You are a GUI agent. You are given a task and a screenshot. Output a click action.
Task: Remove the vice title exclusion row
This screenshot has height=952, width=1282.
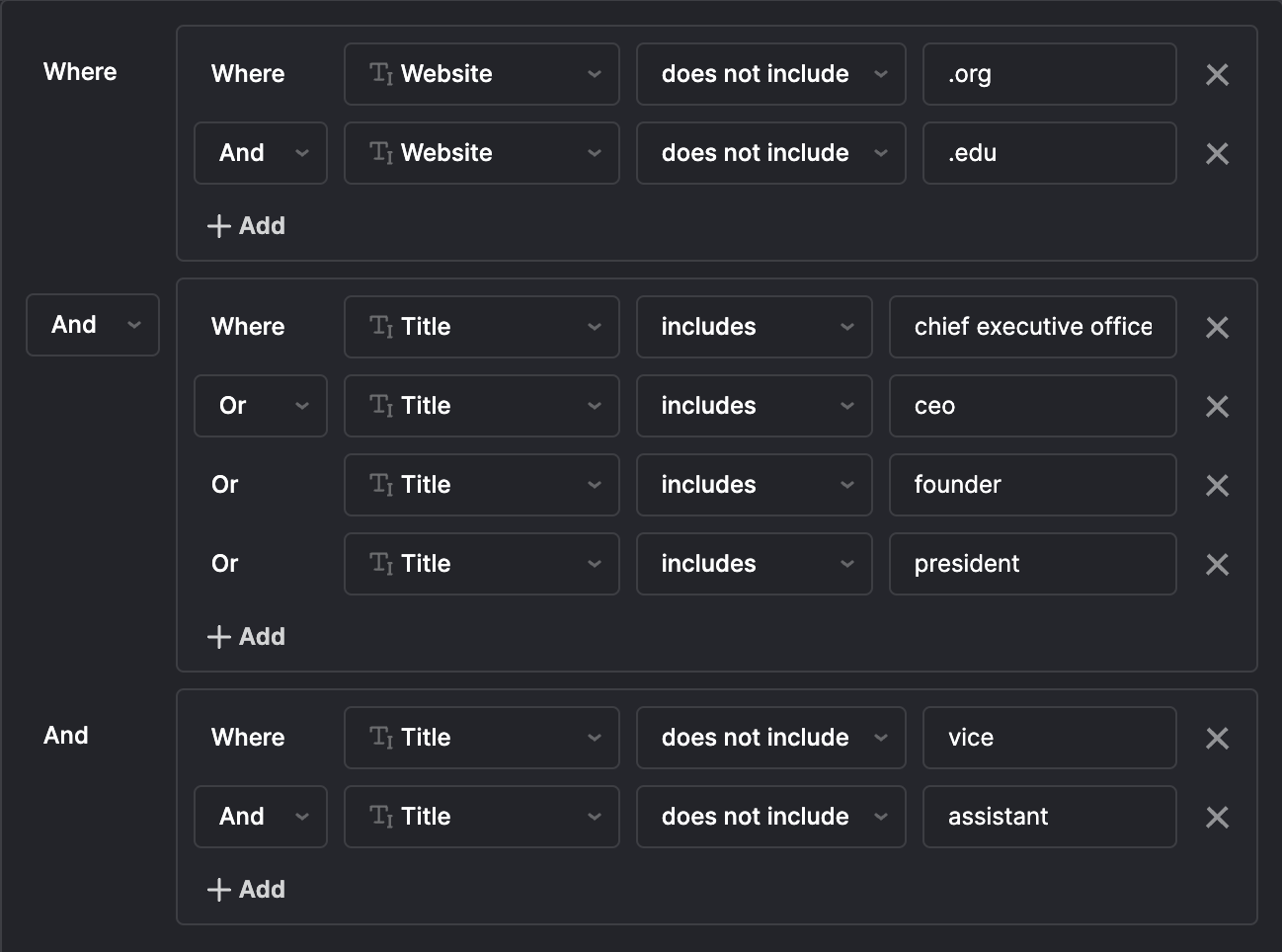(1217, 739)
